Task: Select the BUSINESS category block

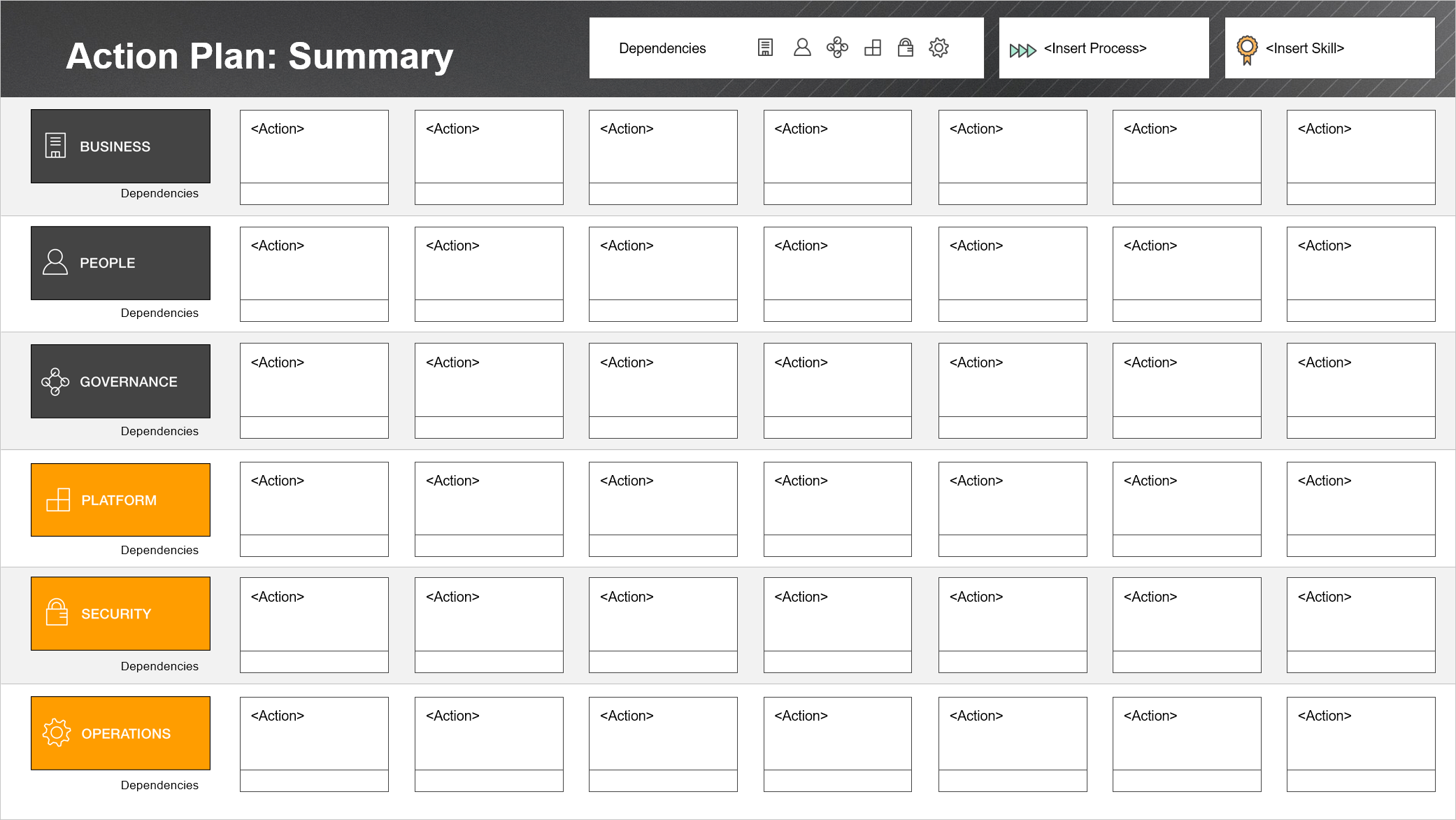Action: point(120,146)
